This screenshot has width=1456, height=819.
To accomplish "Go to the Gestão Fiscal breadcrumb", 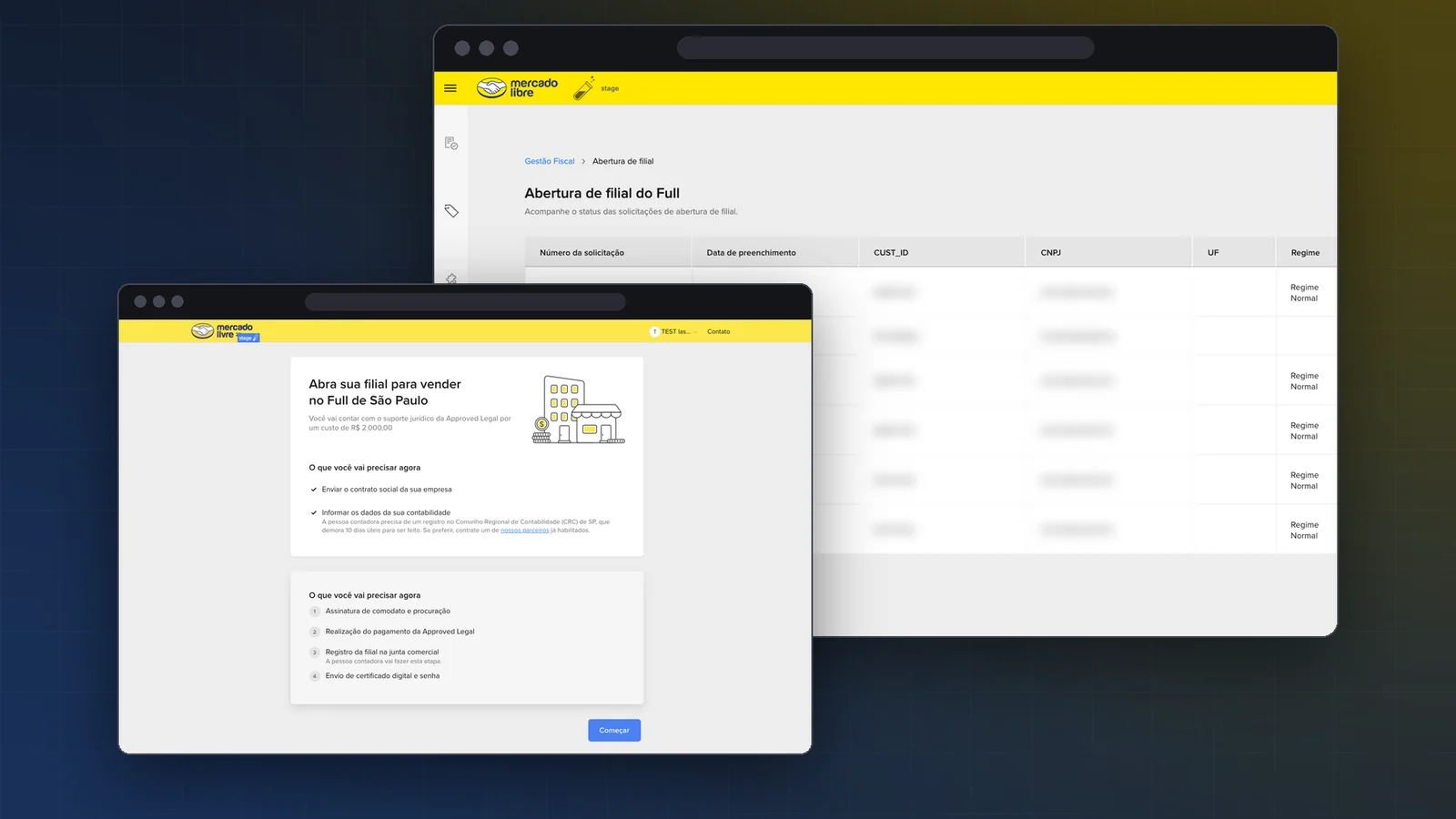I will click(x=550, y=161).
